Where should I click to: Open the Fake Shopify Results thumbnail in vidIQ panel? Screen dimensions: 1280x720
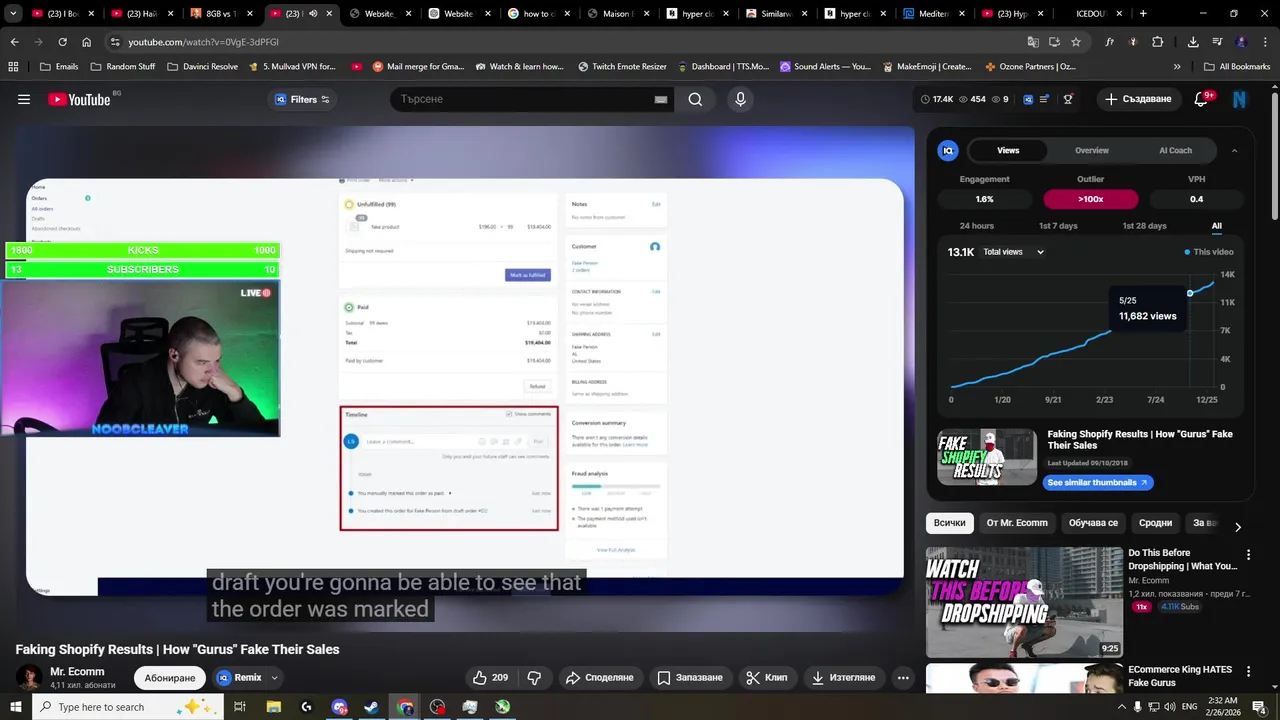pyautogui.click(x=987, y=457)
